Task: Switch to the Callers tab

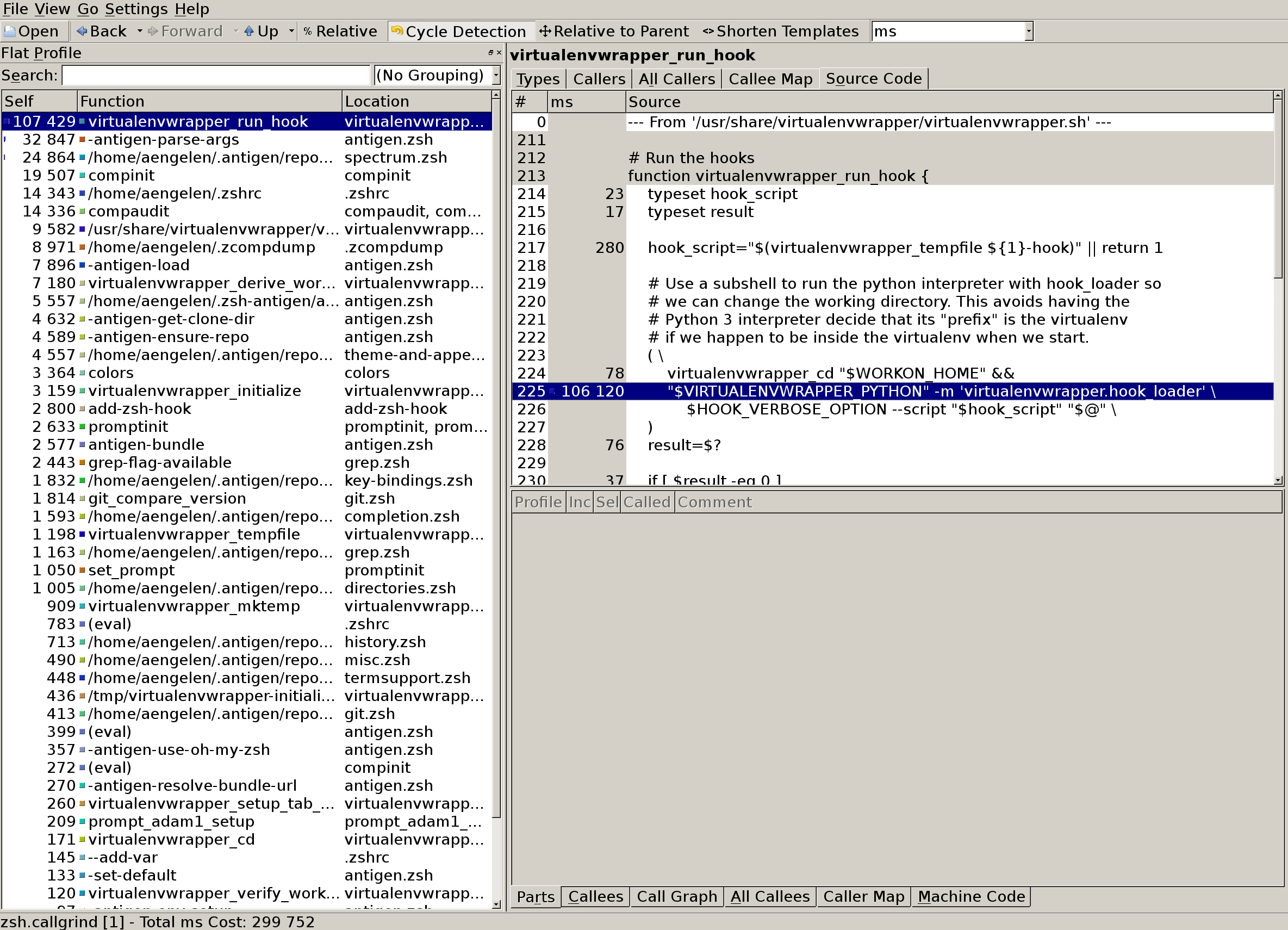Action: 599,79
